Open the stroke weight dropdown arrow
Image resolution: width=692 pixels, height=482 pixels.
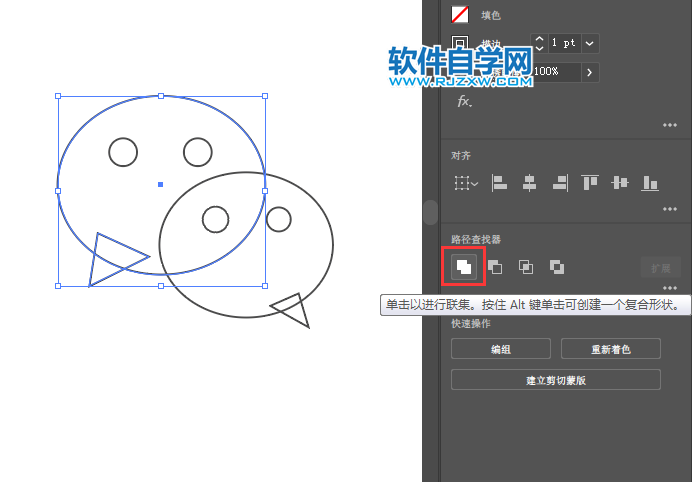(x=590, y=43)
